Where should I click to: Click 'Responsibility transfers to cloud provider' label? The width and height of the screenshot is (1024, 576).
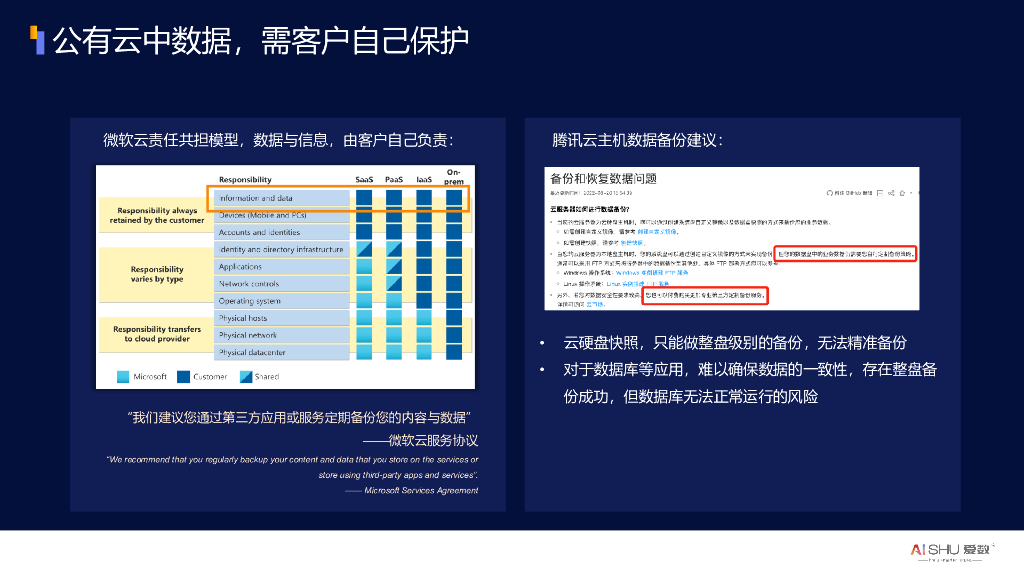157,334
